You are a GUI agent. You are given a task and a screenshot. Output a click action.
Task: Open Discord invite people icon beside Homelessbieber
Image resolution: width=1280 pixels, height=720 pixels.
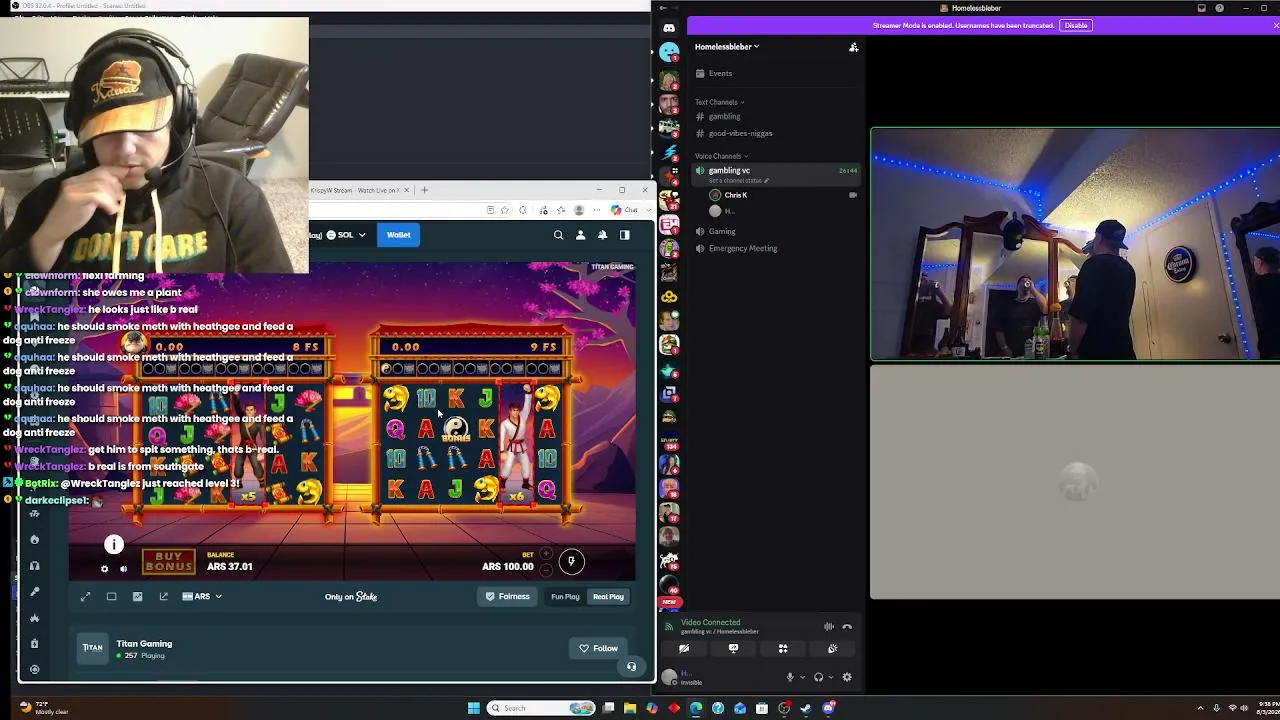tap(853, 47)
